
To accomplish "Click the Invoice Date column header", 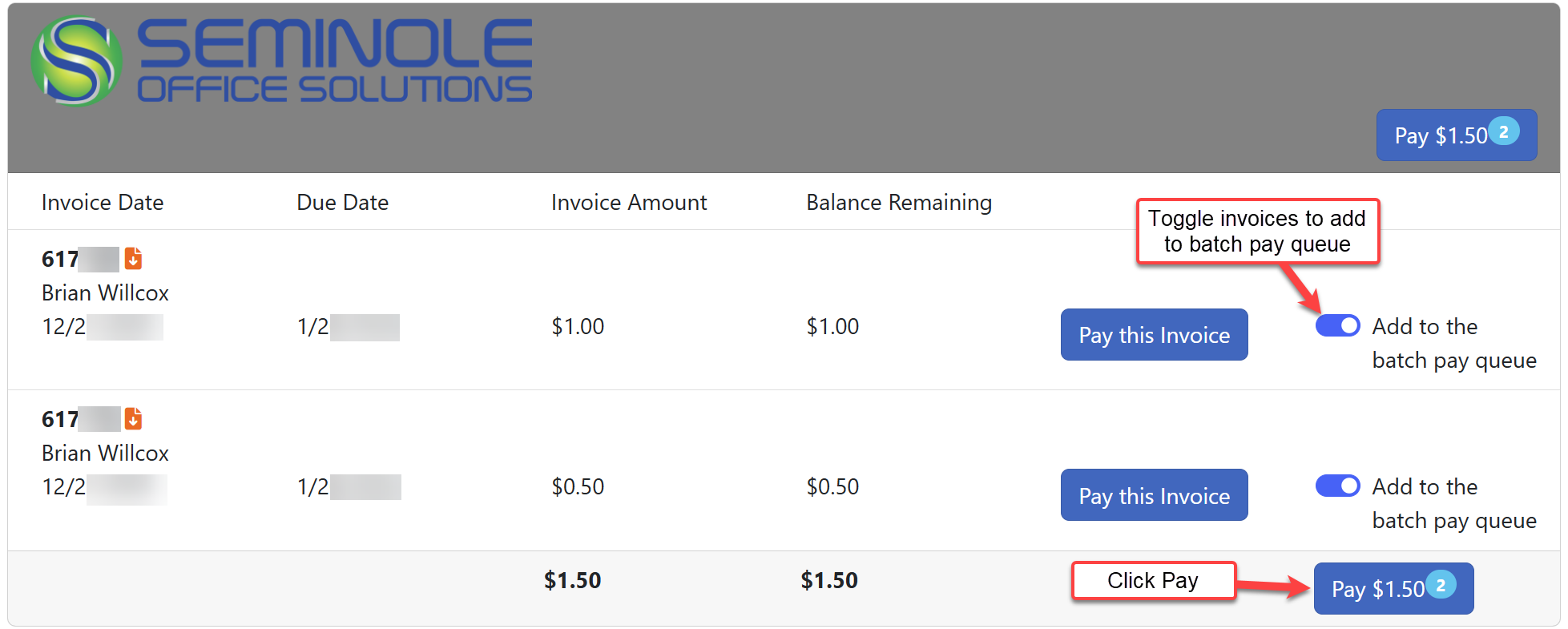I will (103, 202).
